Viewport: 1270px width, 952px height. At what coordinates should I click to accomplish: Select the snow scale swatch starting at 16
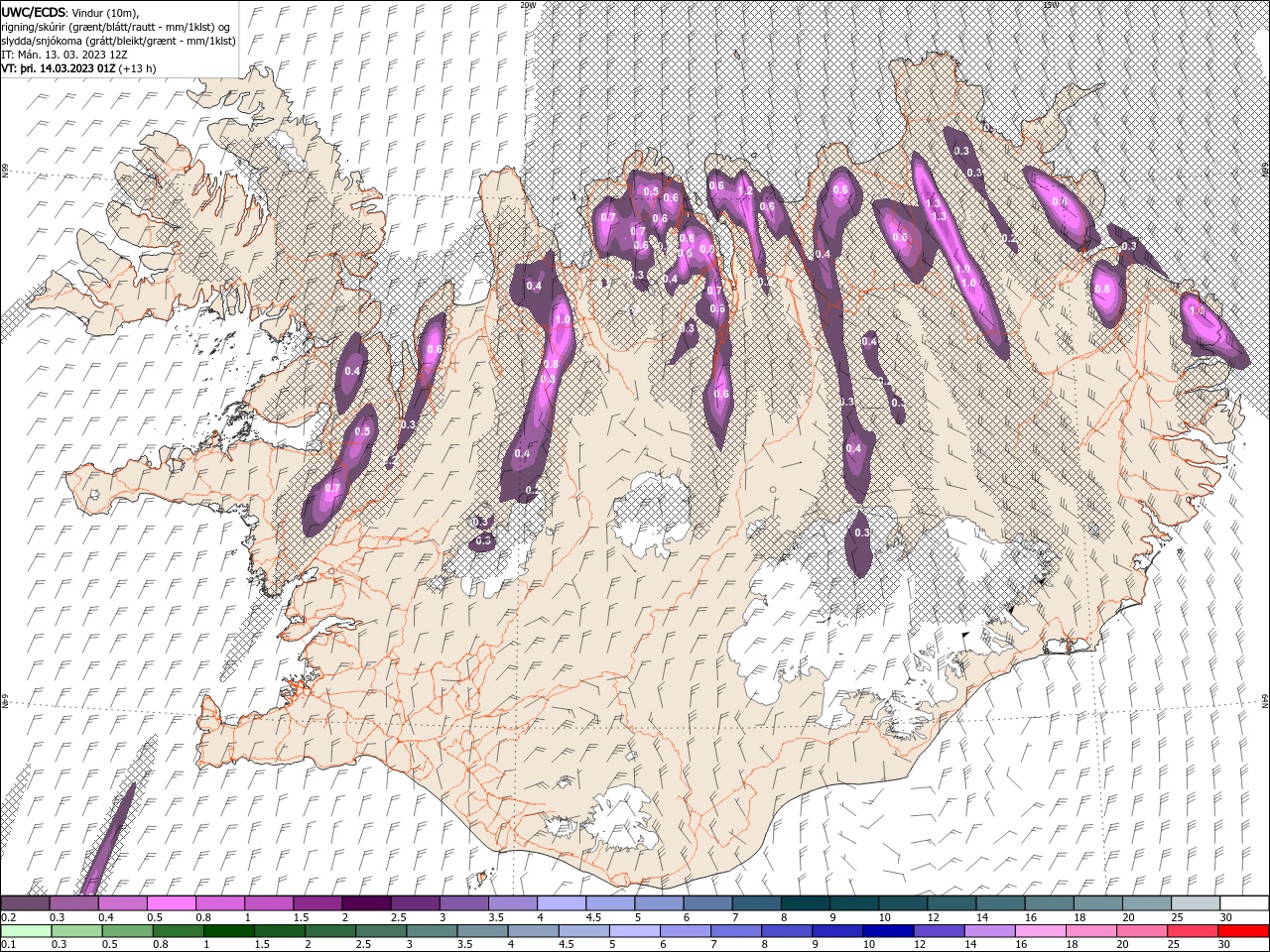[x=1049, y=903]
